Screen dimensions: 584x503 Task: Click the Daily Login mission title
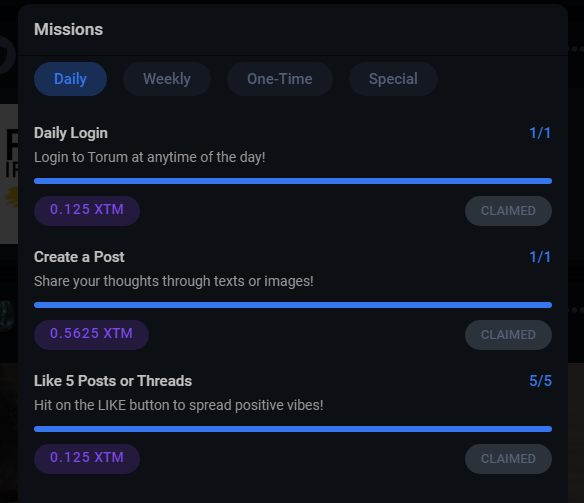pos(71,133)
